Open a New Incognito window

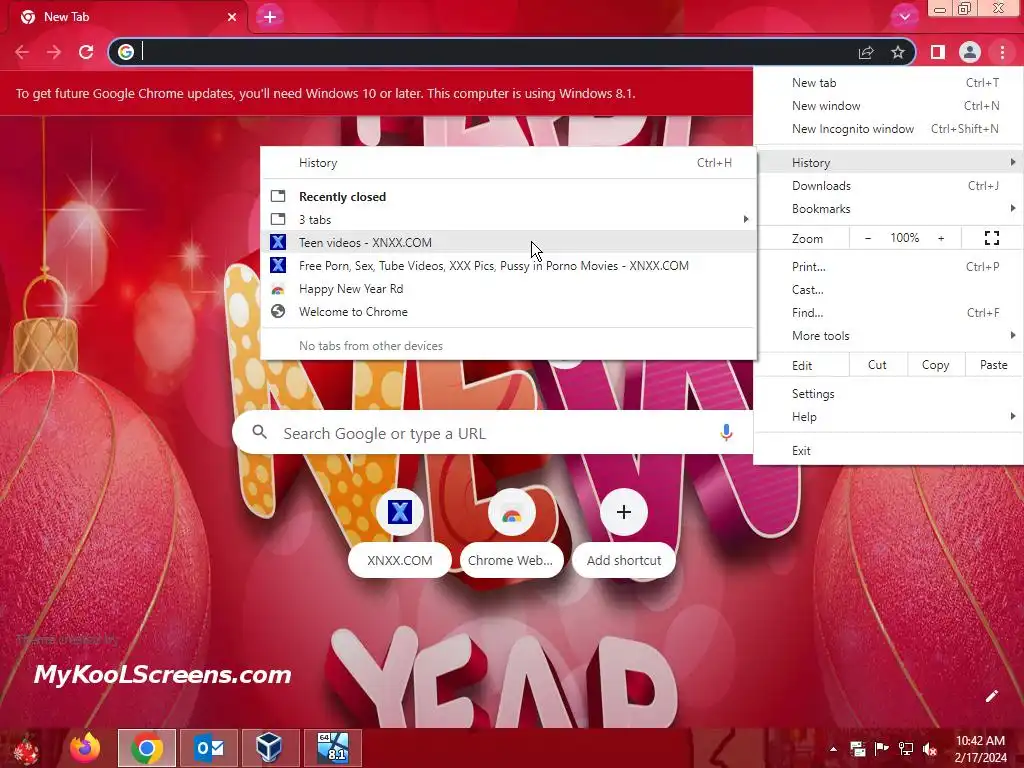point(889,129)
